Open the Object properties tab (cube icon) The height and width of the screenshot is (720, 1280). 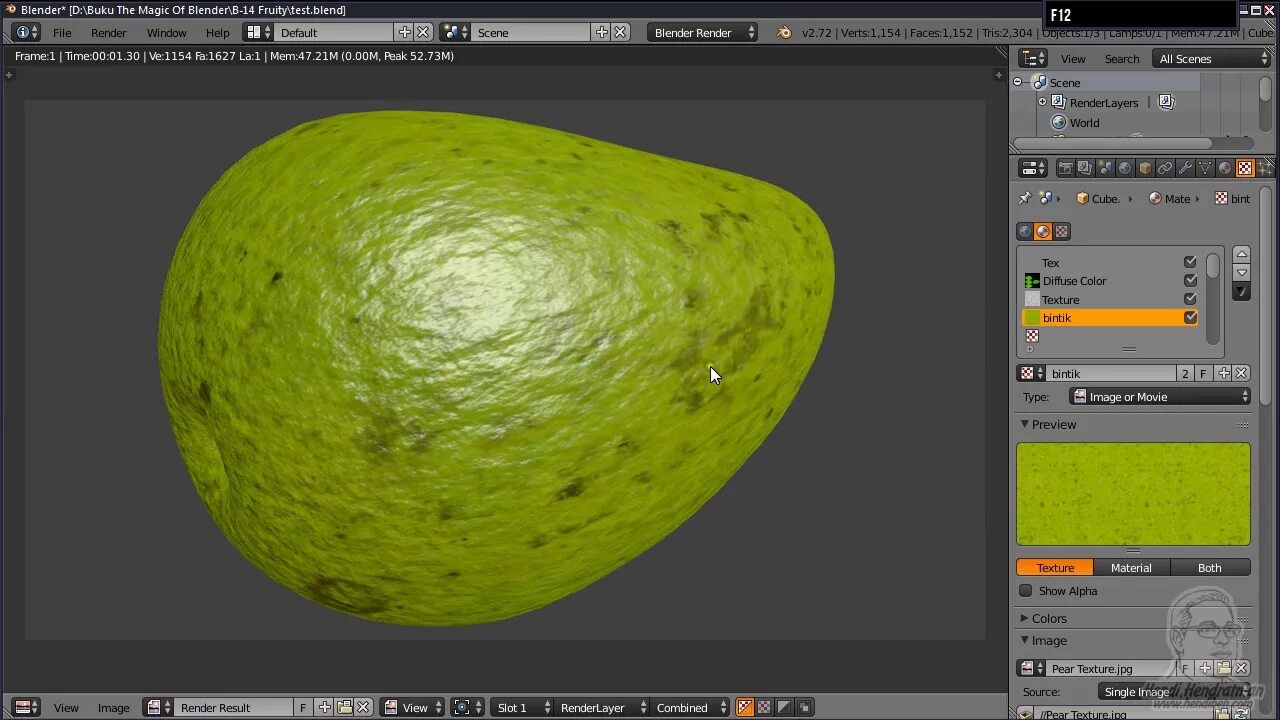[x=1145, y=168]
